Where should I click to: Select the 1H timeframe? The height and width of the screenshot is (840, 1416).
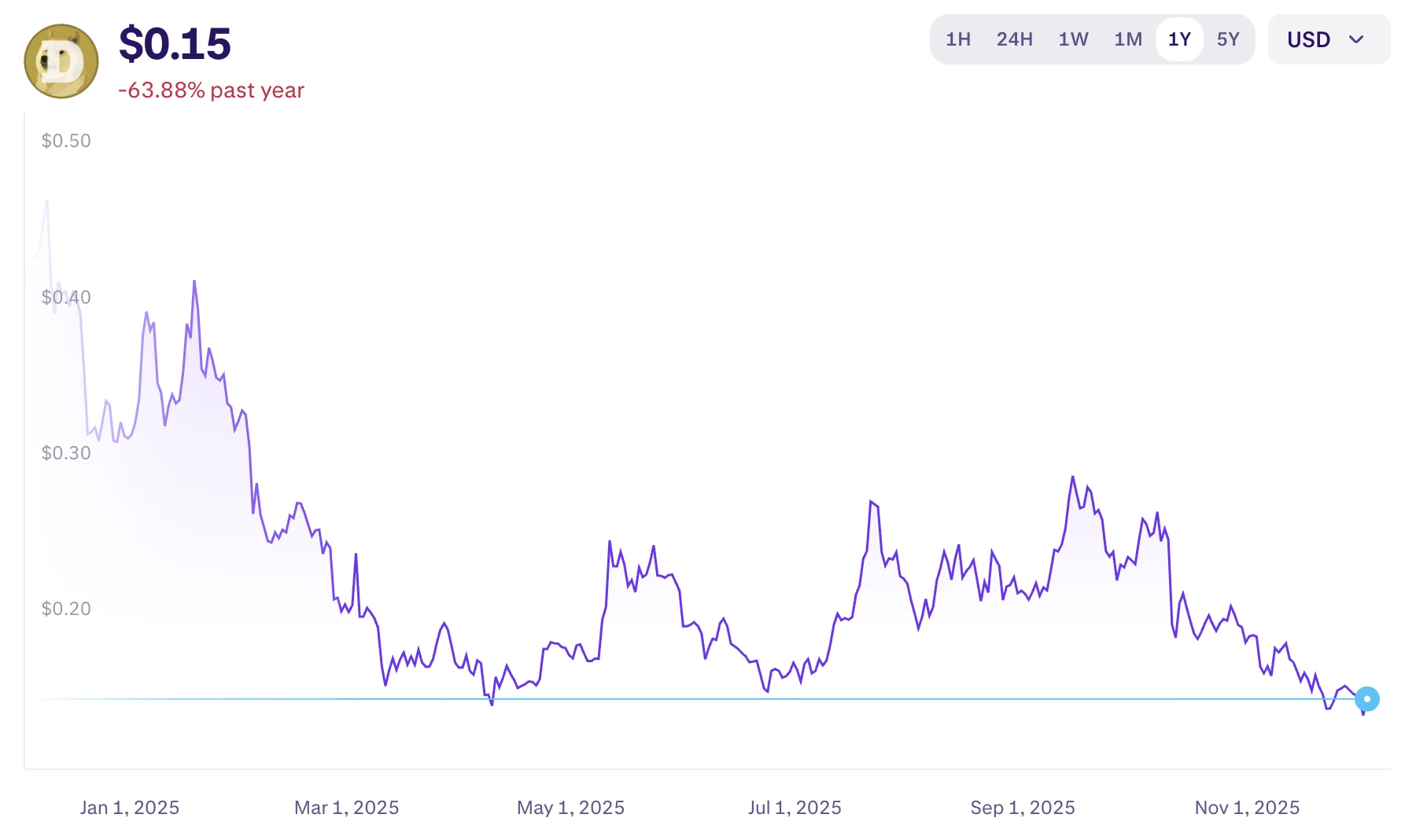[x=957, y=39]
